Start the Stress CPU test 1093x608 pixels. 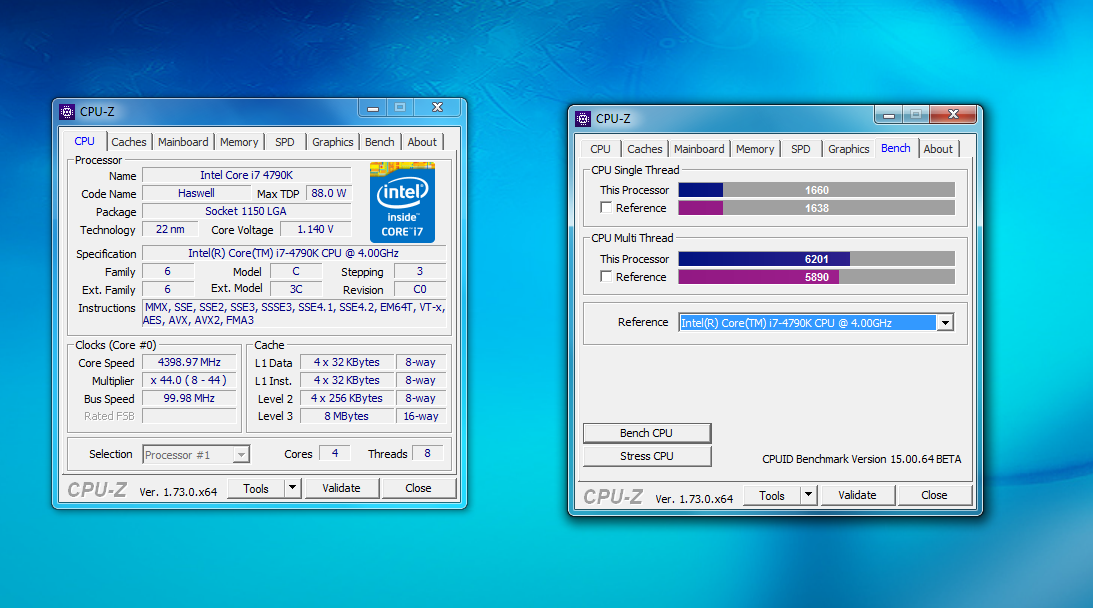click(x=647, y=456)
